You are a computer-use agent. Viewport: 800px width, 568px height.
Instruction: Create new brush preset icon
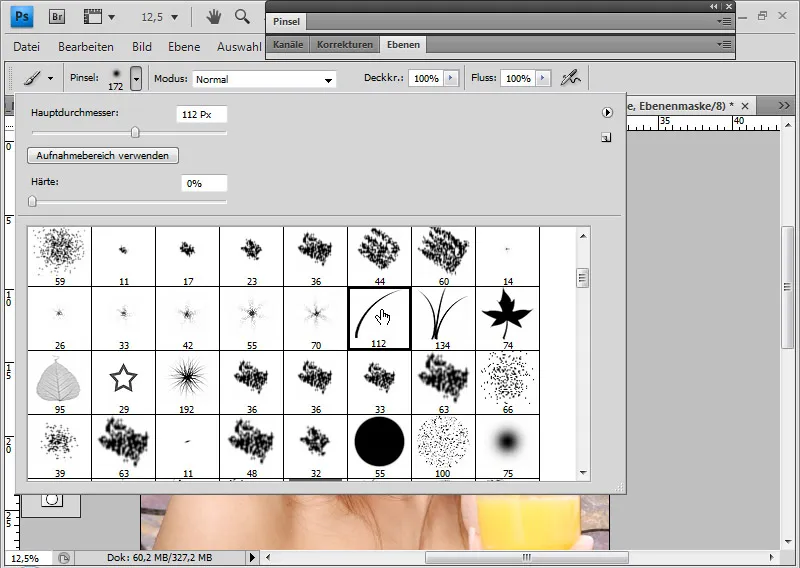pyautogui.click(x=606, y=137)
